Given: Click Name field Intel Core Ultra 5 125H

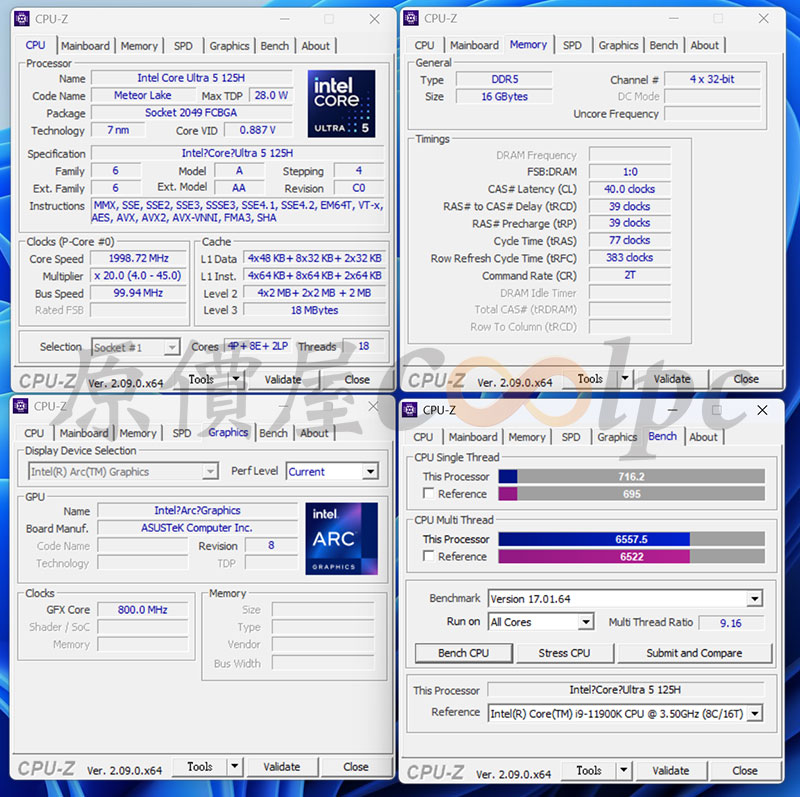Looking at the screenshot, I should click(x=191, y=78).
